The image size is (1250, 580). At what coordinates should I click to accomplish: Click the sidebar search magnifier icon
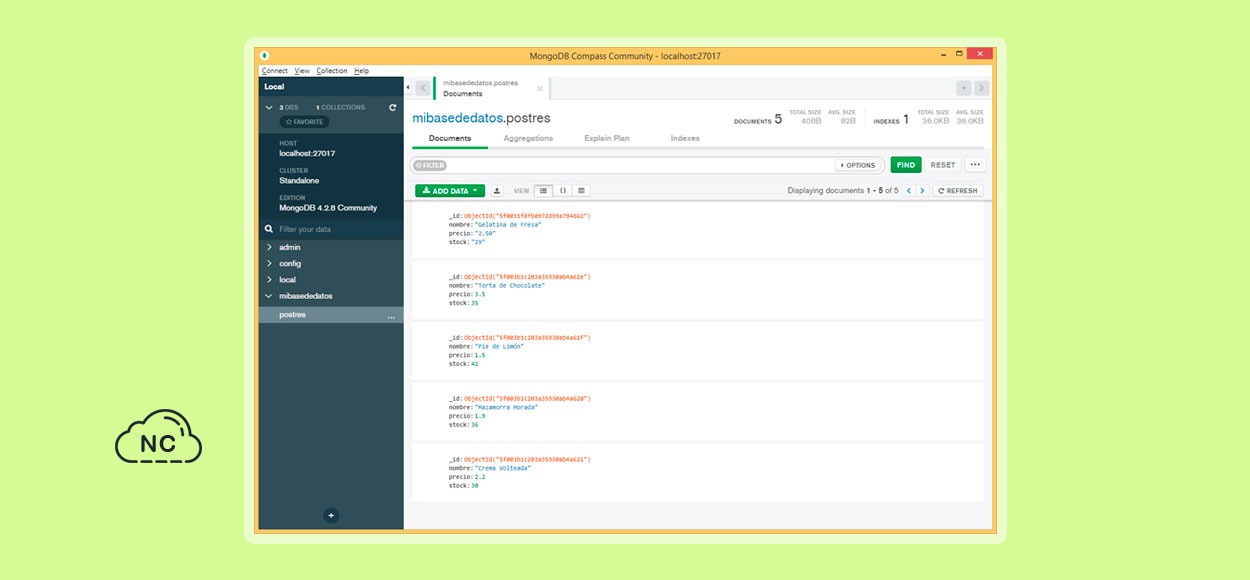click(269, 229)
